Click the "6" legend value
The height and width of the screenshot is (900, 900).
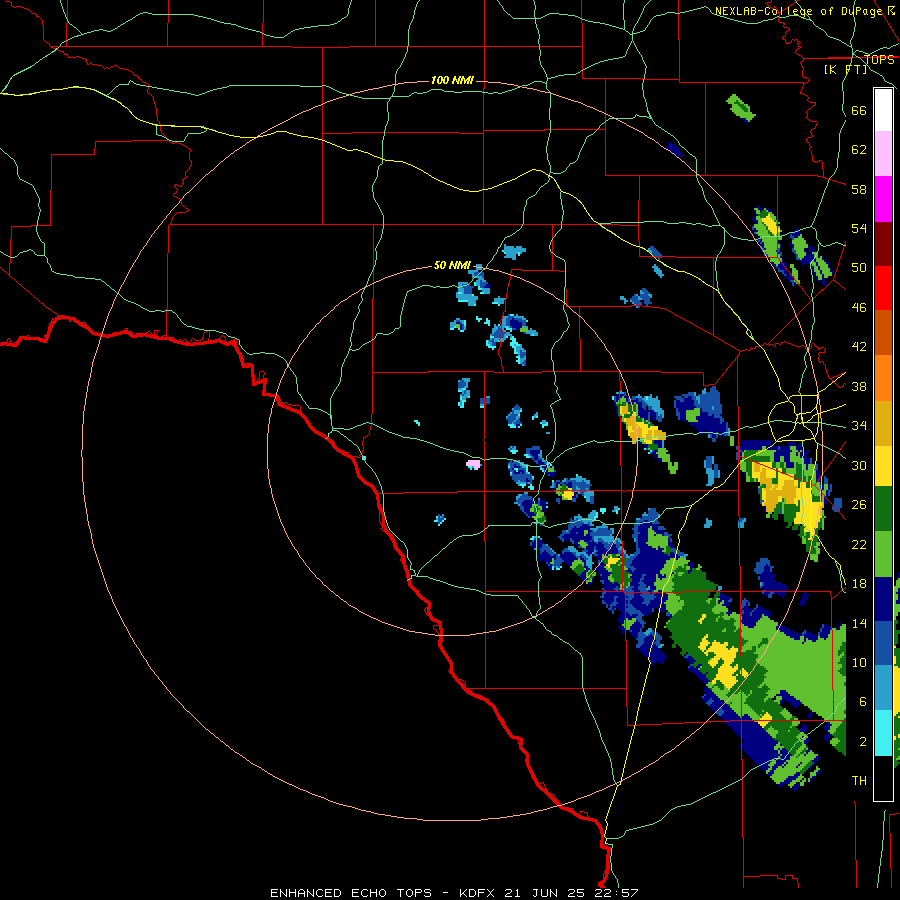pyautogui.click(x=863, y=702)
